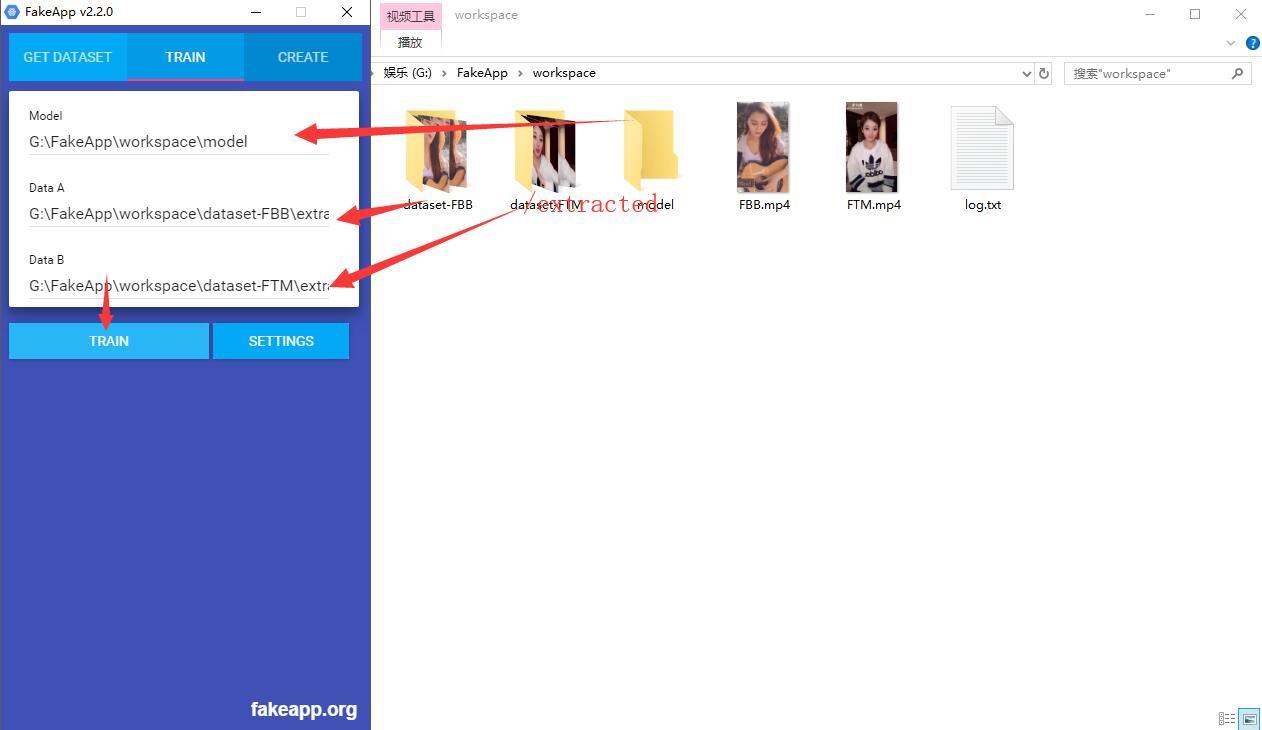
Task: Select the FTM.mp4 video thumbnail
Action: (871, 147)
